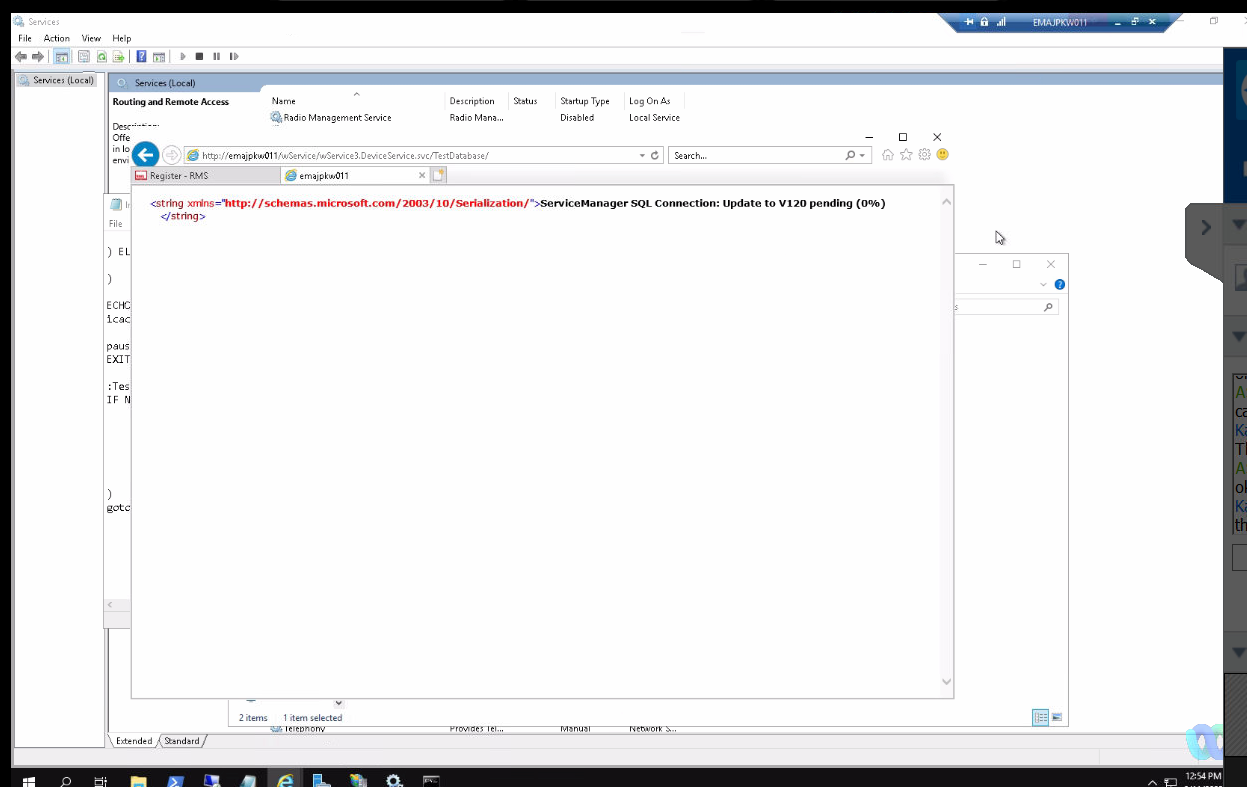Click signal strength icon on connection bar
The width and height of the screenshot is (1247, 787).
coord(1000,22)
